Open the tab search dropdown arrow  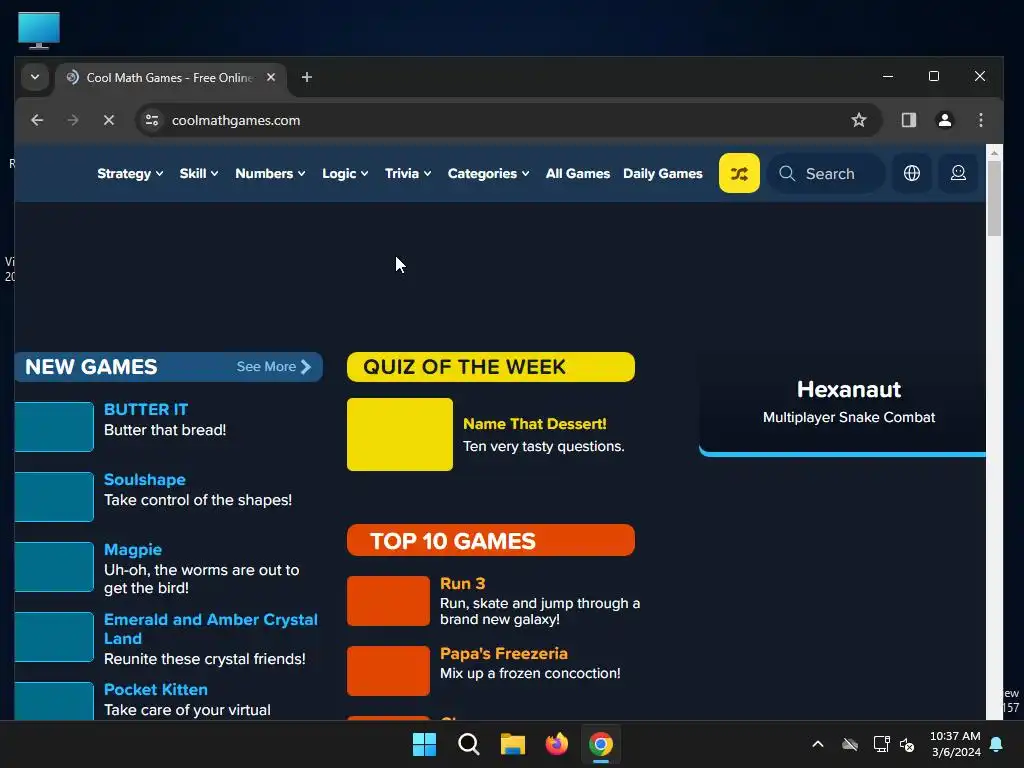(x=35, y=77)
